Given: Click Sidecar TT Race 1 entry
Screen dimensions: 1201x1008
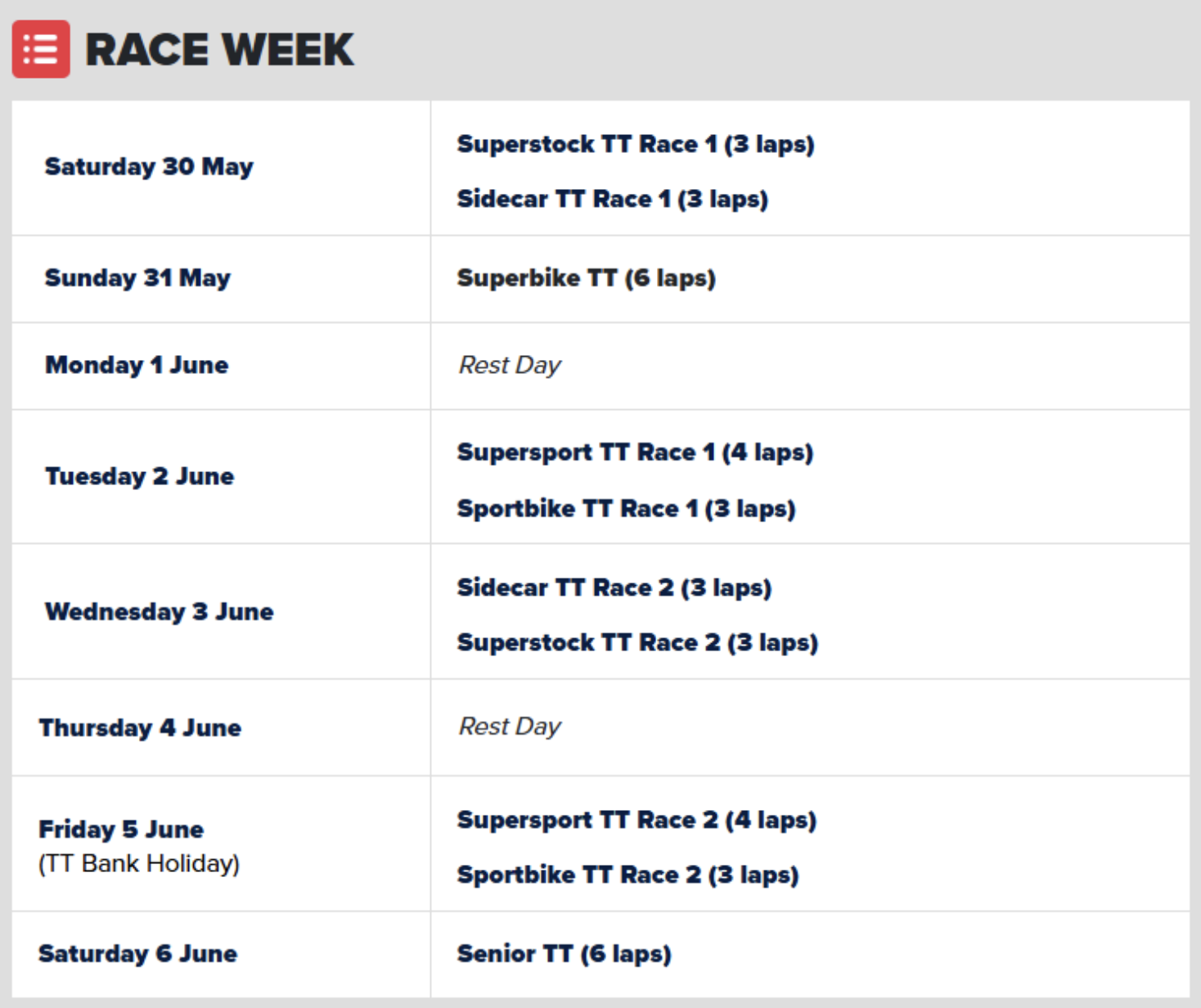Looking at the screenshot, I should pyautogui.click(x=612, y=199).
